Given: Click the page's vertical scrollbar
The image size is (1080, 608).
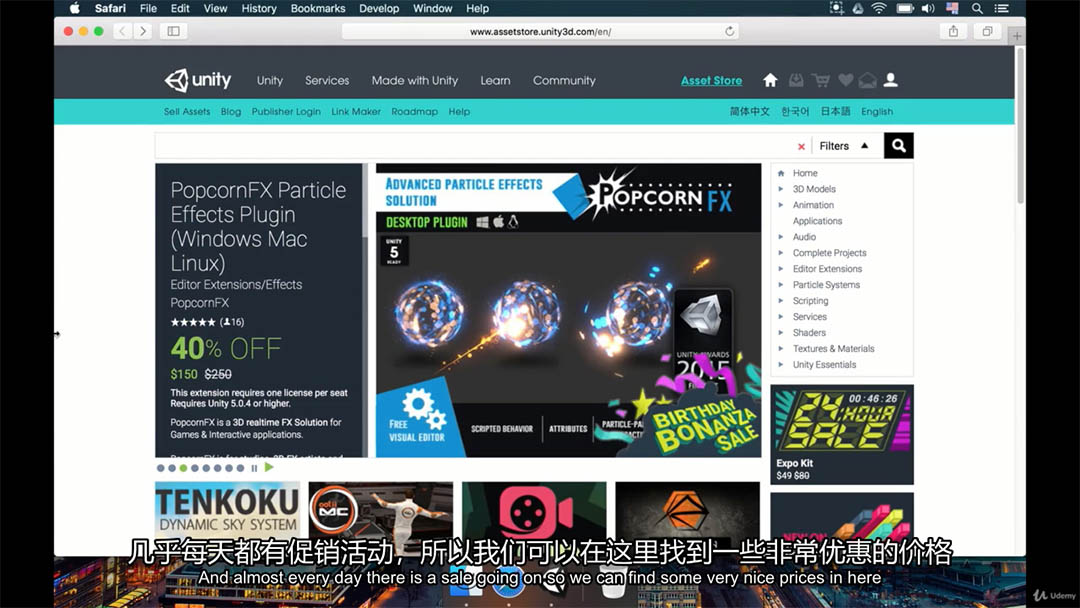Looking at the screenshot, I should 1020,124.
